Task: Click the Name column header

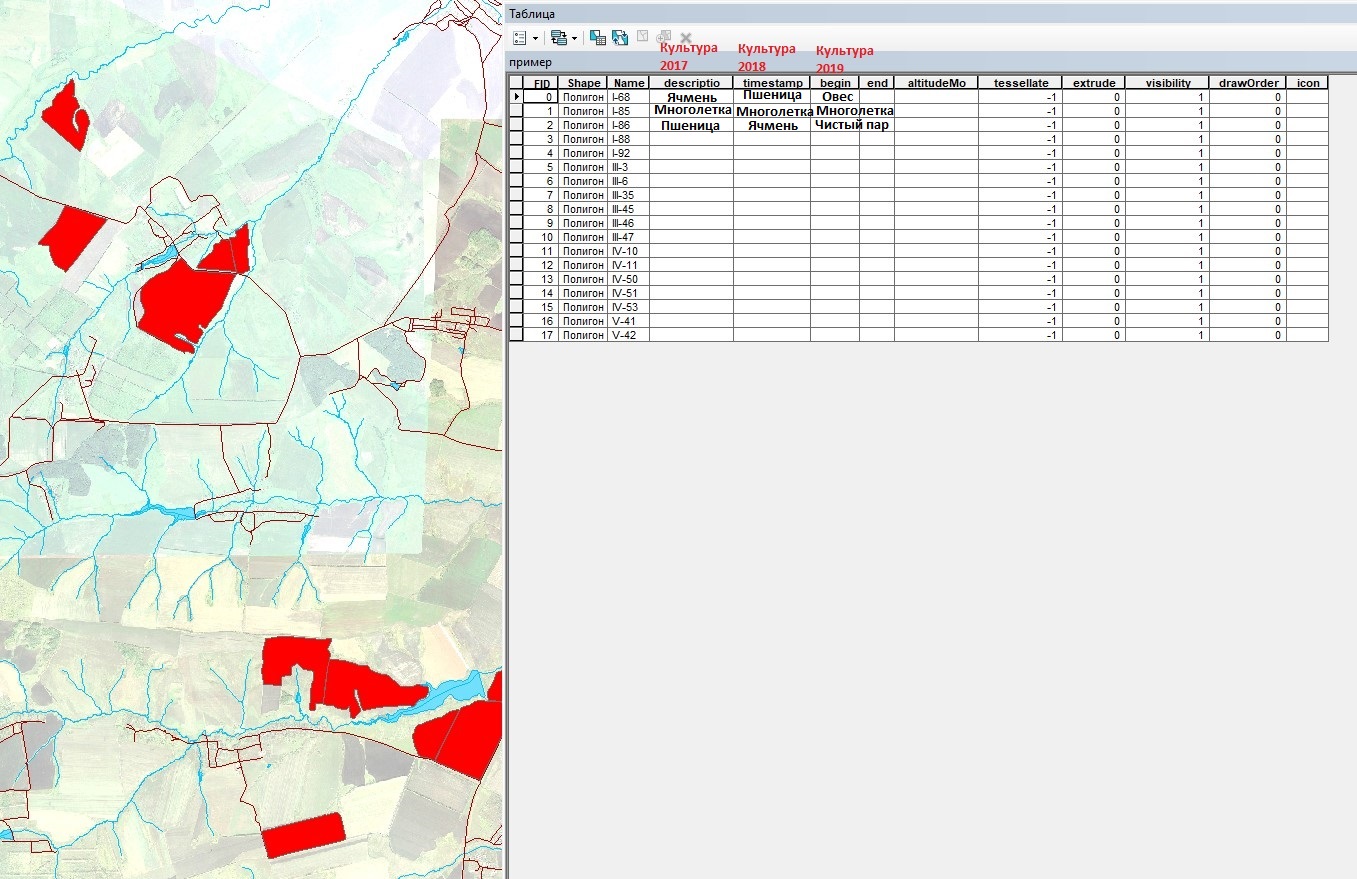Action: tap(628, 83)
